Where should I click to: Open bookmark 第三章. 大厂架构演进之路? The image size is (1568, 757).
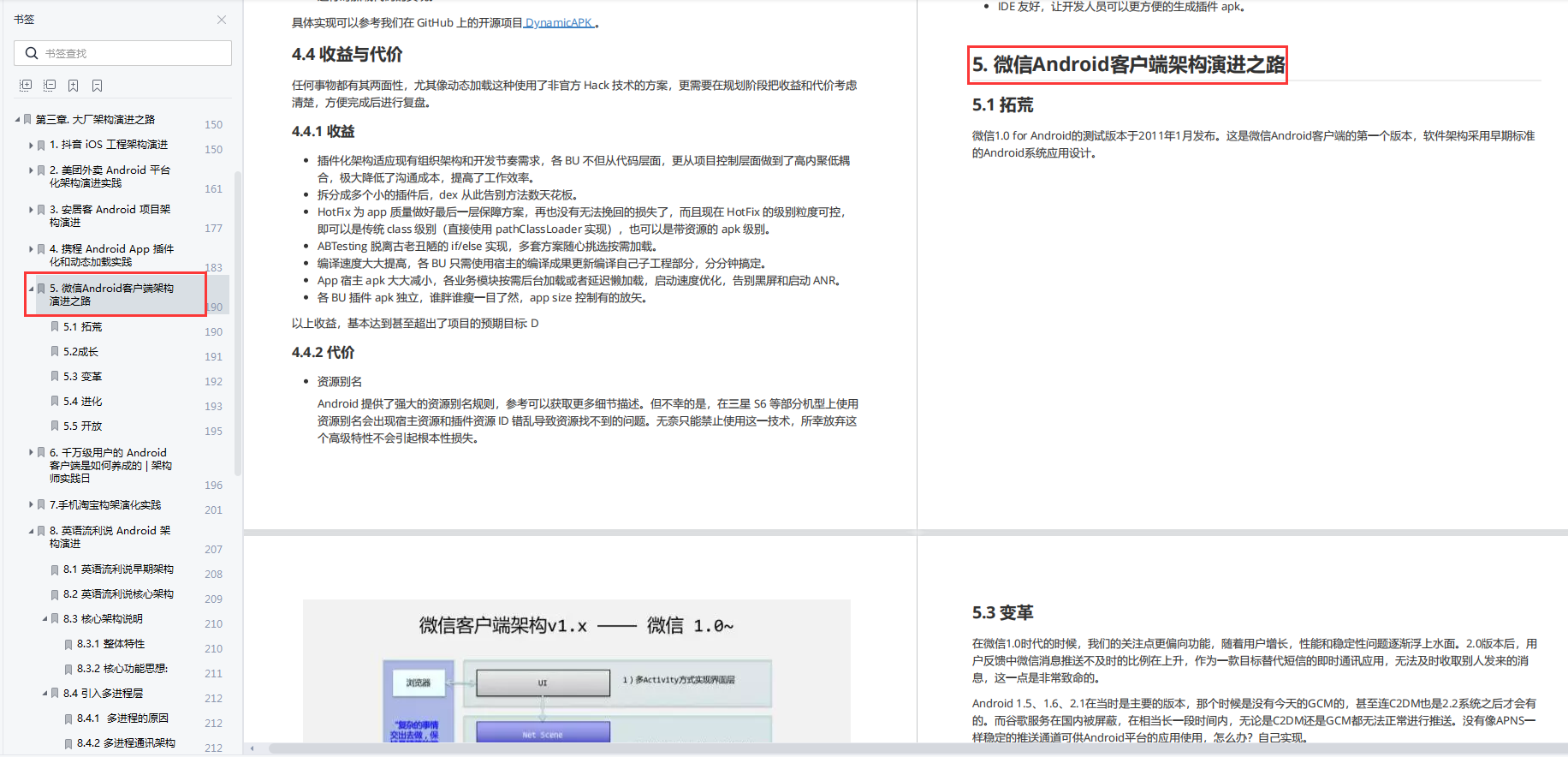[95, 120]
